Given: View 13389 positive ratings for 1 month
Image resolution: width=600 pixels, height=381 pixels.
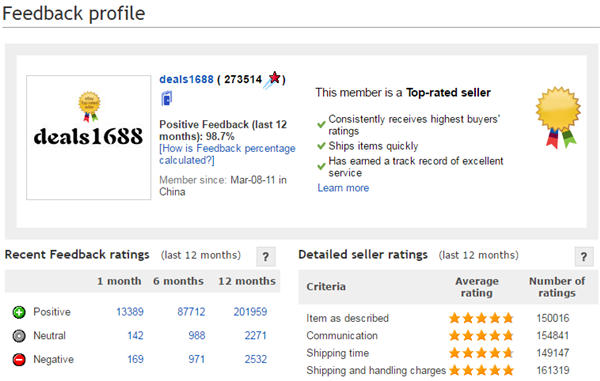Looking at the screenshot, I should point(130,312).
